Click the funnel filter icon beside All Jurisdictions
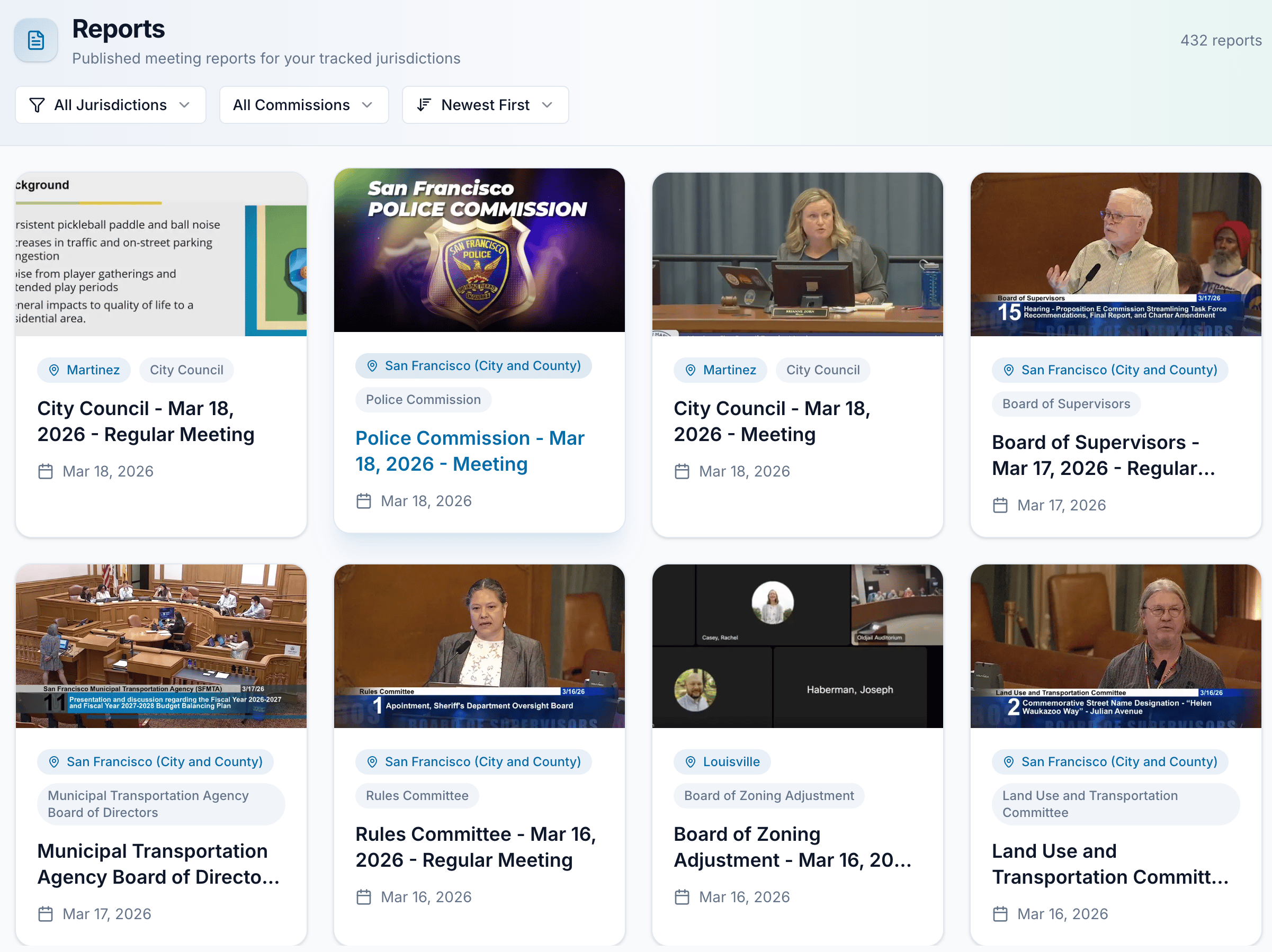Viewport: 1272px width, 952px height. pos(37,105)
